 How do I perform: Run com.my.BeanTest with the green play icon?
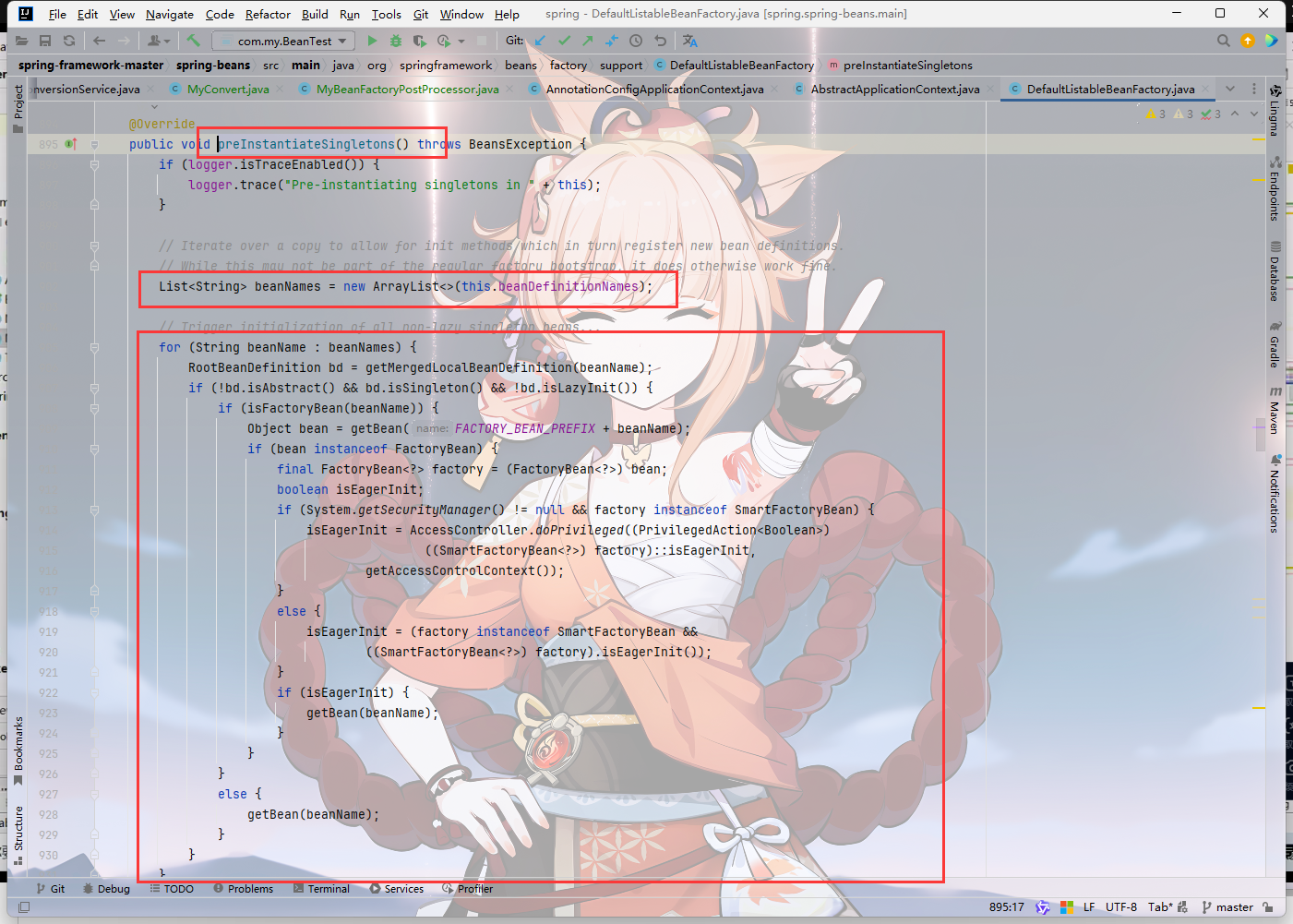[372, 41]
